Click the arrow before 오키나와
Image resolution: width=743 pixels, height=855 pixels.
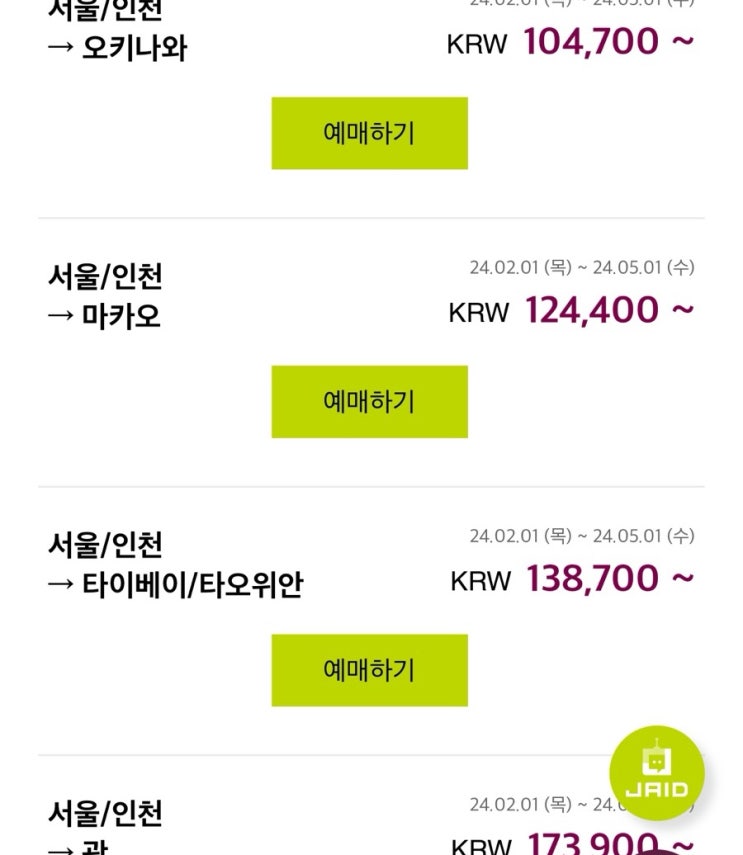pos(61,48)
